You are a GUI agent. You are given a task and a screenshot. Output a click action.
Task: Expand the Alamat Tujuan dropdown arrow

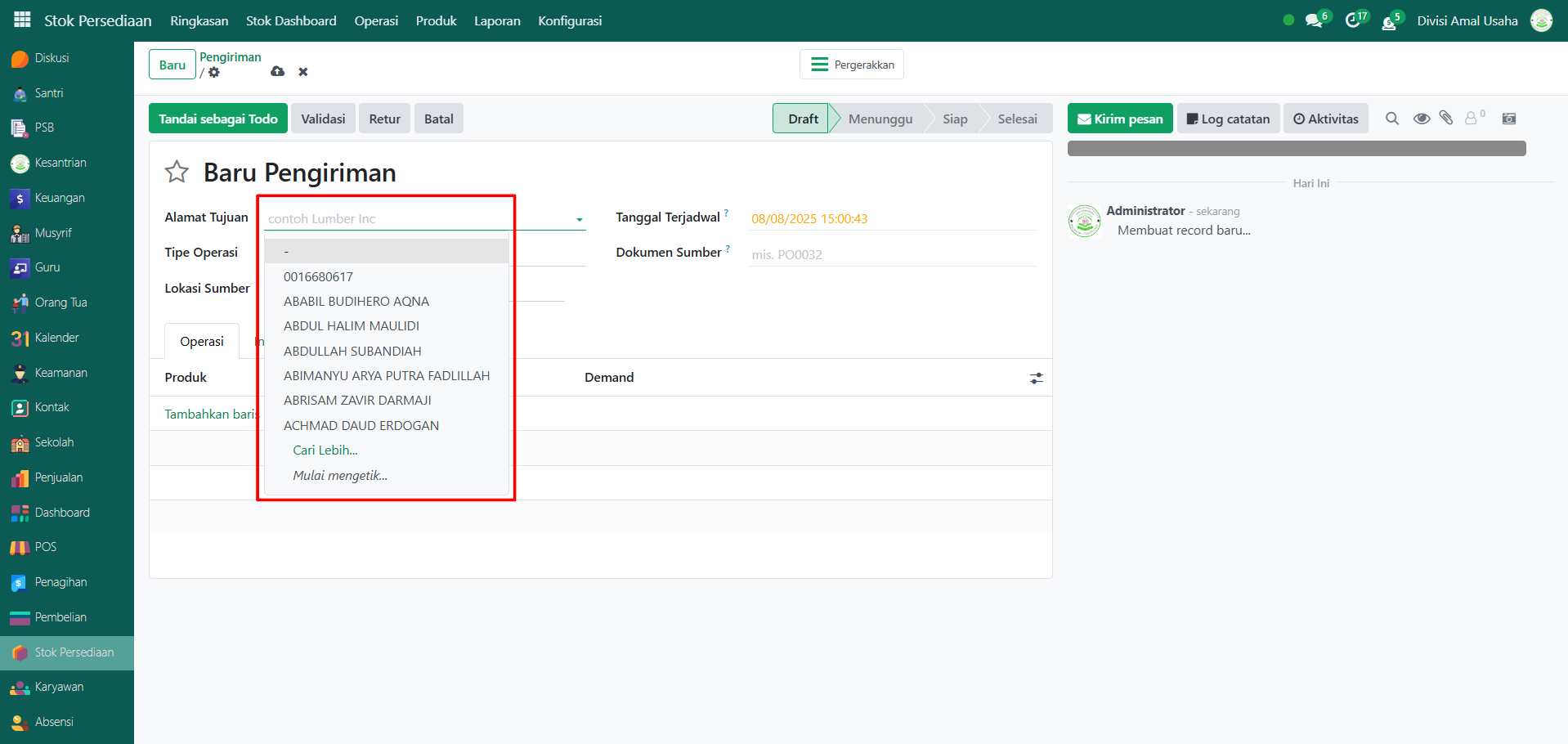click(x=579, y=219)
